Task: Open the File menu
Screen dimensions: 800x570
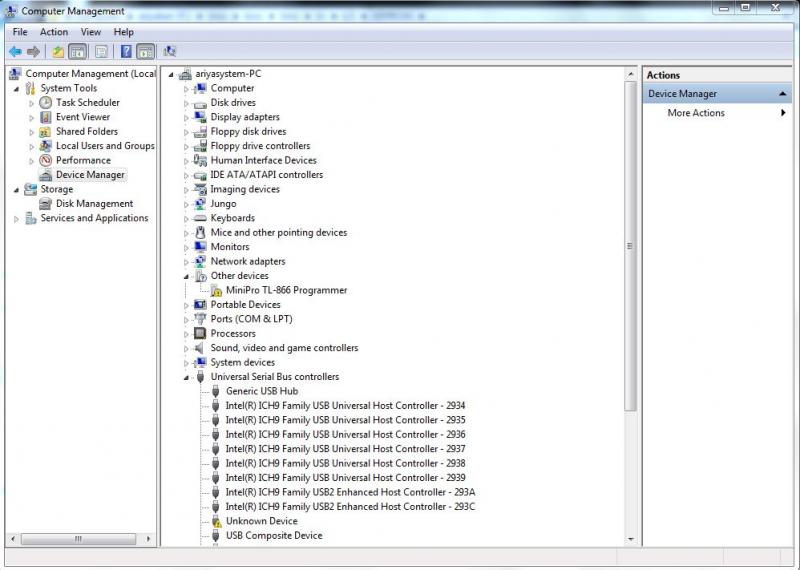Action: [x=20, y=32]
